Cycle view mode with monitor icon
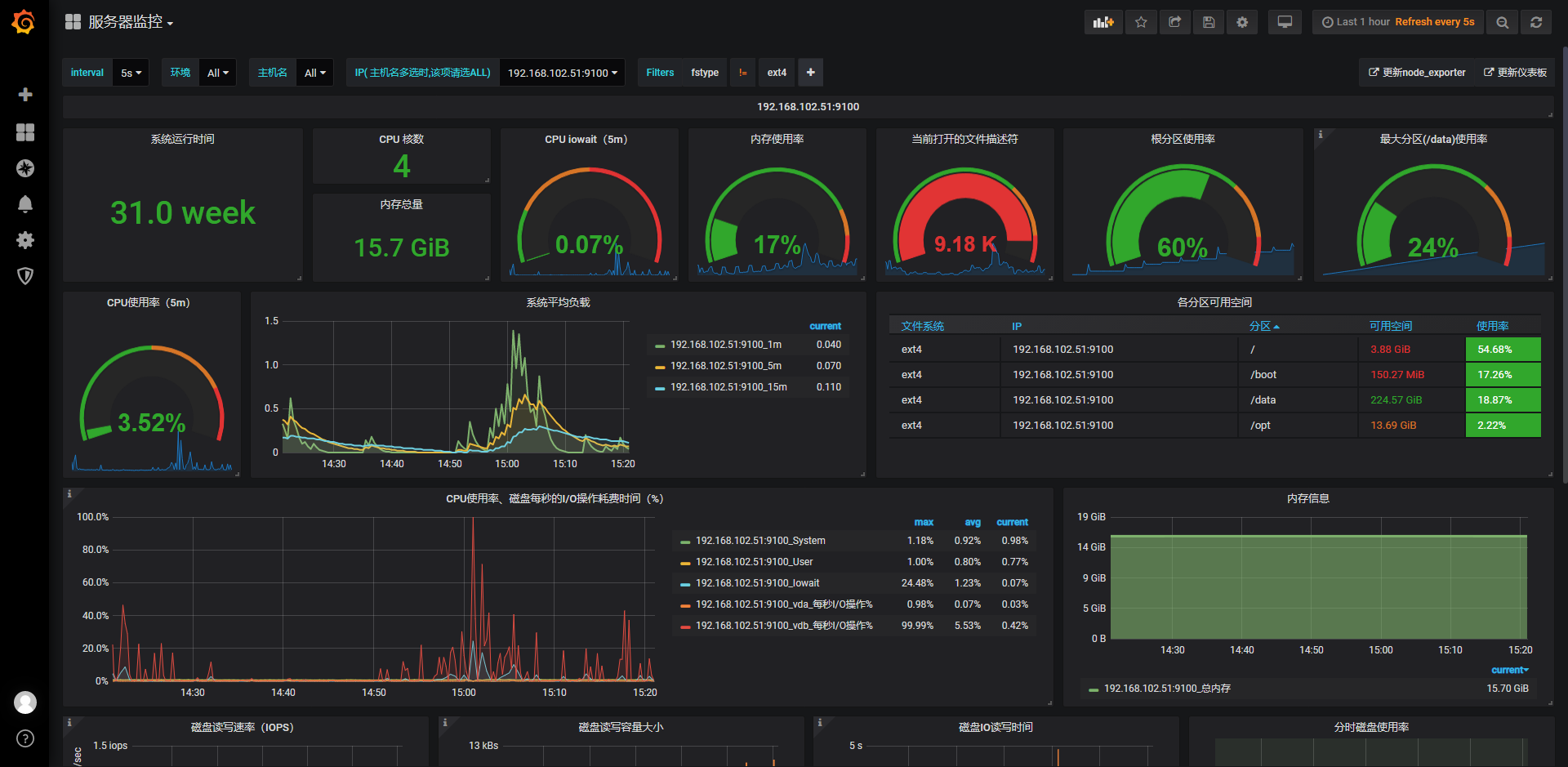This screenshot has width=1568, height=767. (x=1285, y=22)
